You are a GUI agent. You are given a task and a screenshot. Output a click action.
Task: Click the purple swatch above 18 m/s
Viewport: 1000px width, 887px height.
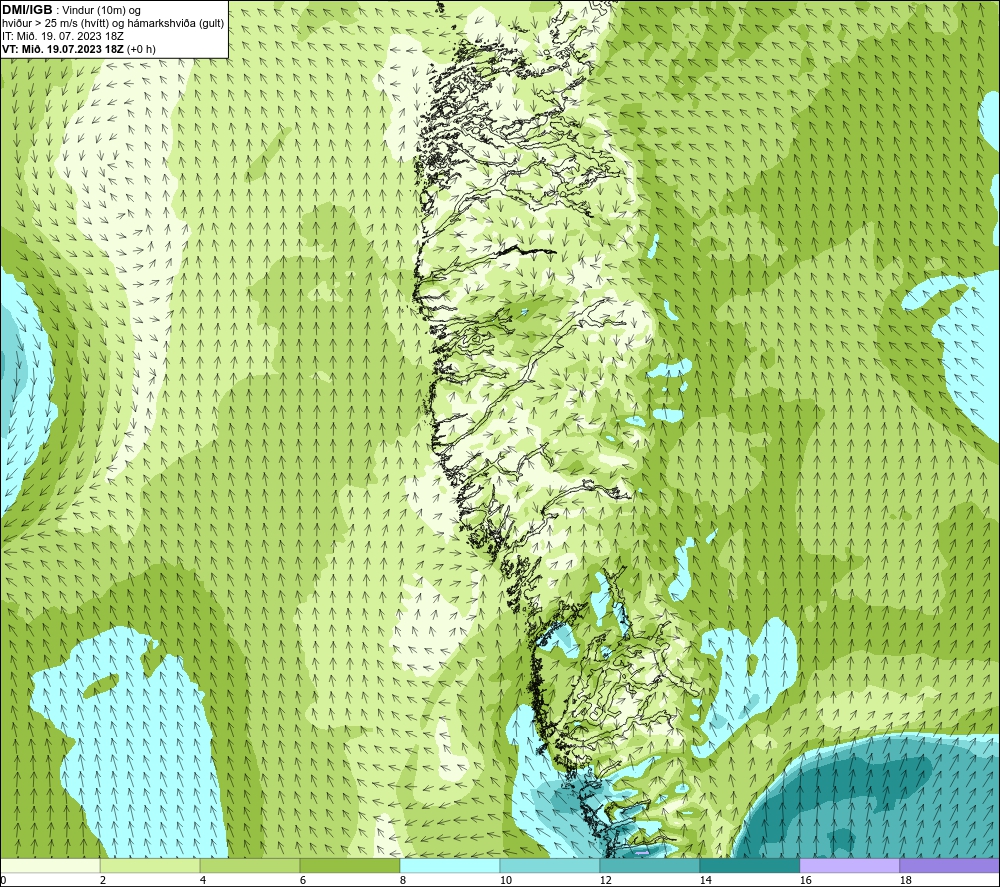tap(950, 865)
